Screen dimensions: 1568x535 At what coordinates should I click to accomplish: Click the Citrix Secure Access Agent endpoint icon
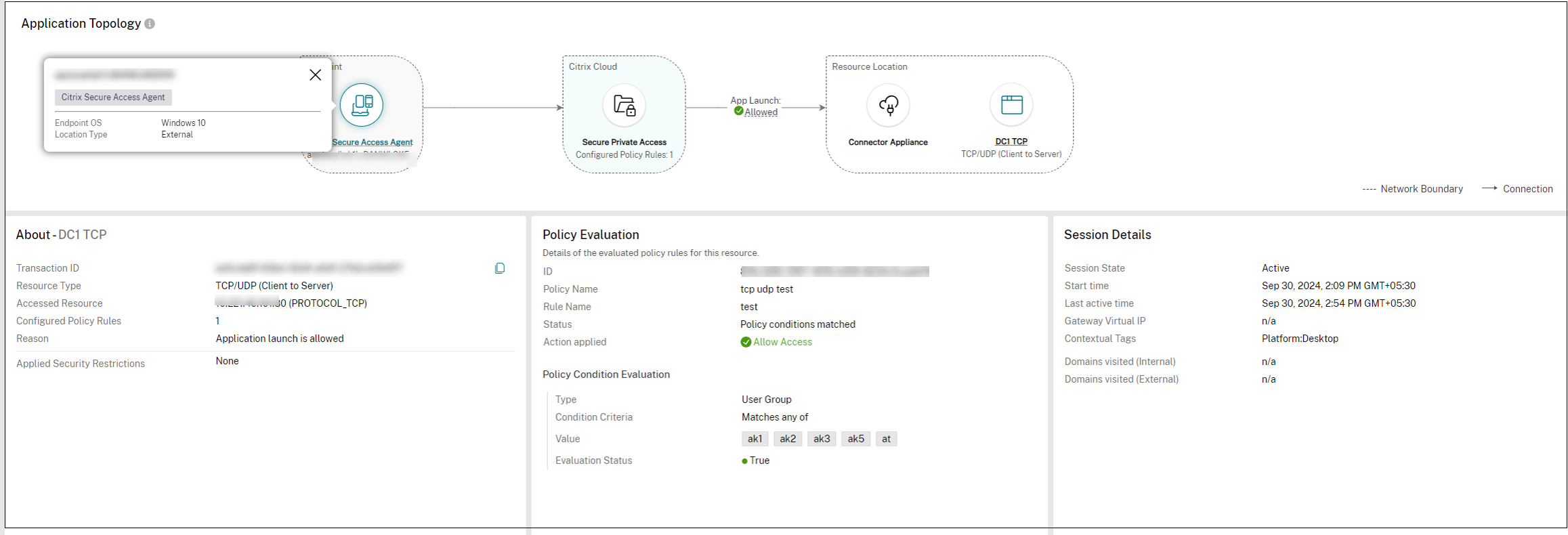361,105
